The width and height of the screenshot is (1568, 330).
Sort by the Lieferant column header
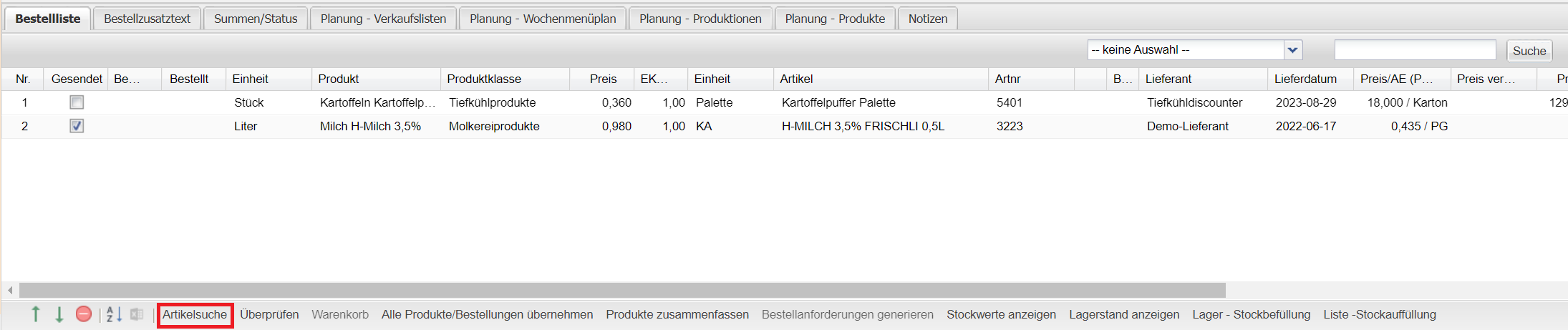click(x=1168, y=79)
